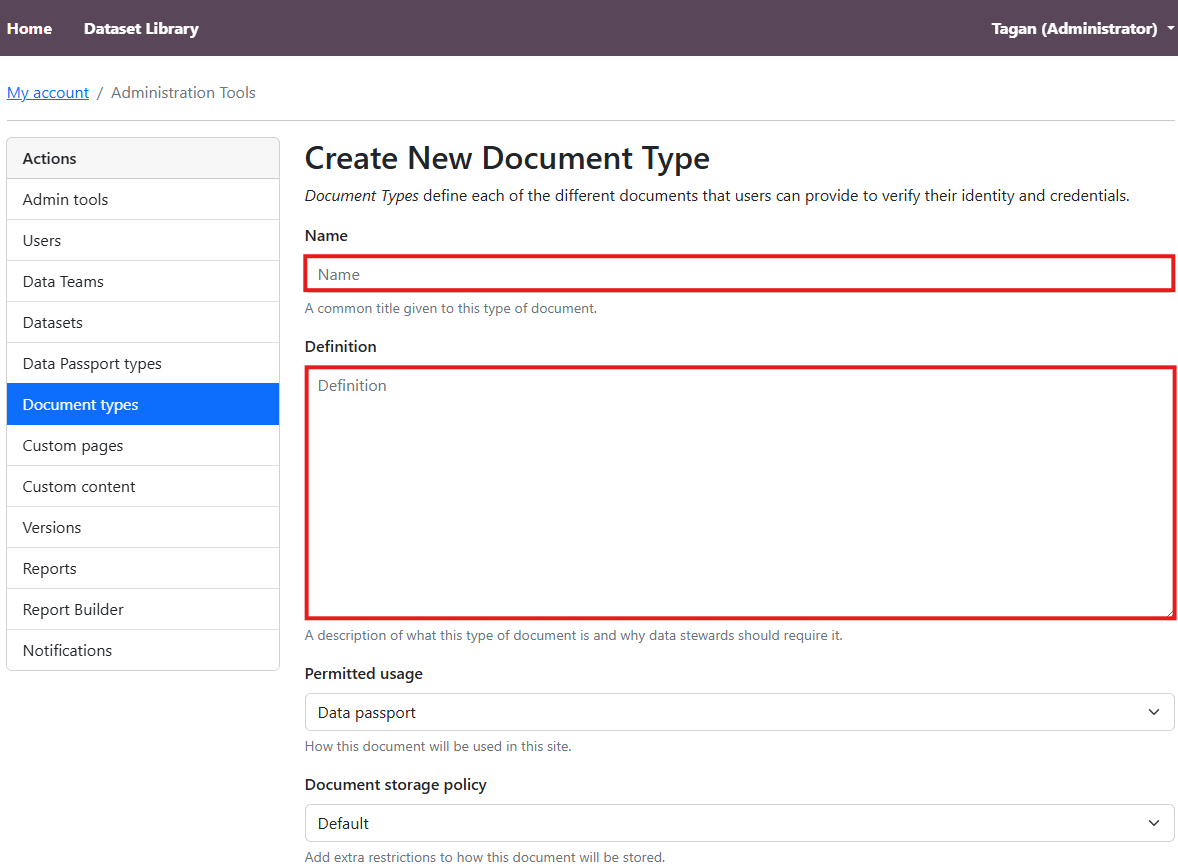
Task: Expand the Document storage policy dropdown
Action: pyautogui.click(x=739, y=824)
